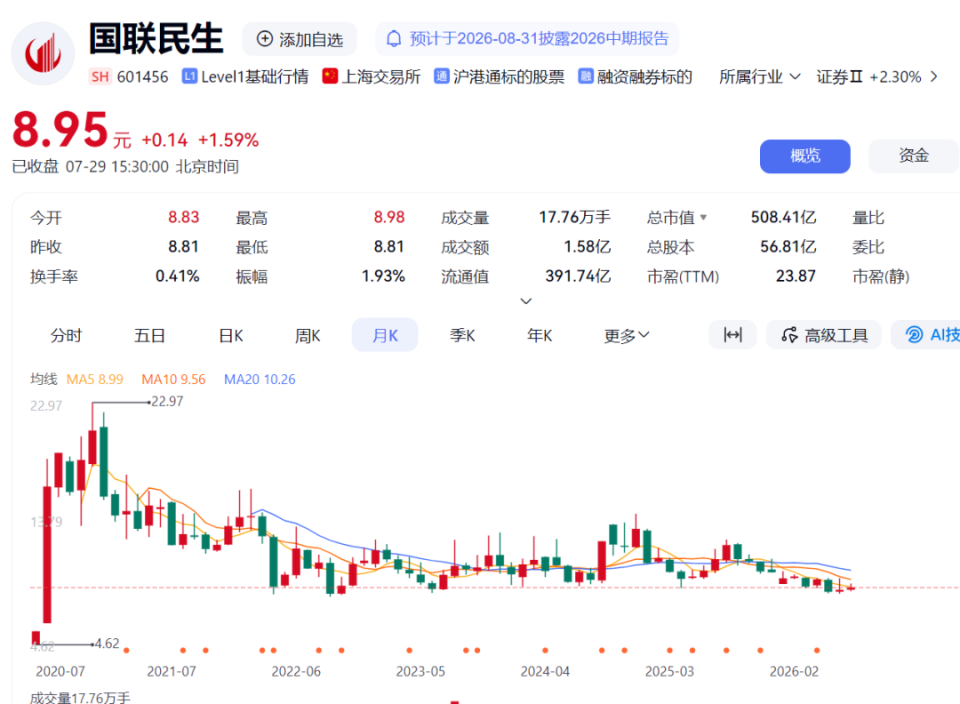Click the MA5 8.99 indicator label
960x704 pixels.
click(x=95, y=380)
